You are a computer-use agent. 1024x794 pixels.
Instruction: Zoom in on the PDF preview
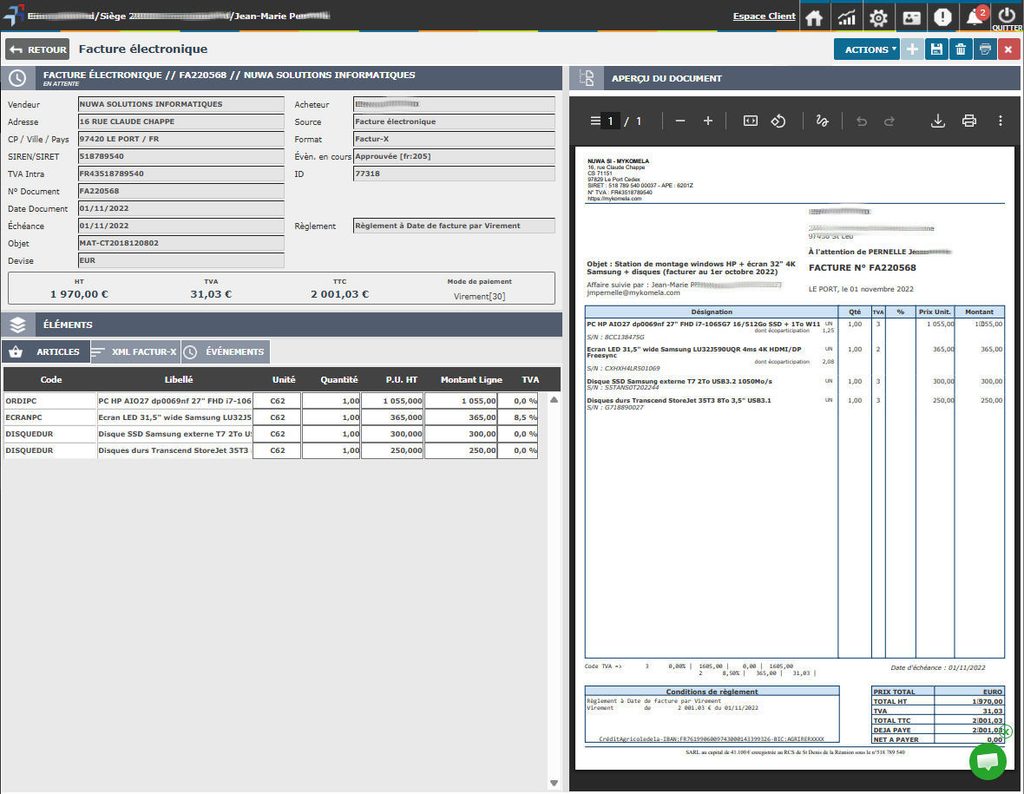click(x=707, y=121)
